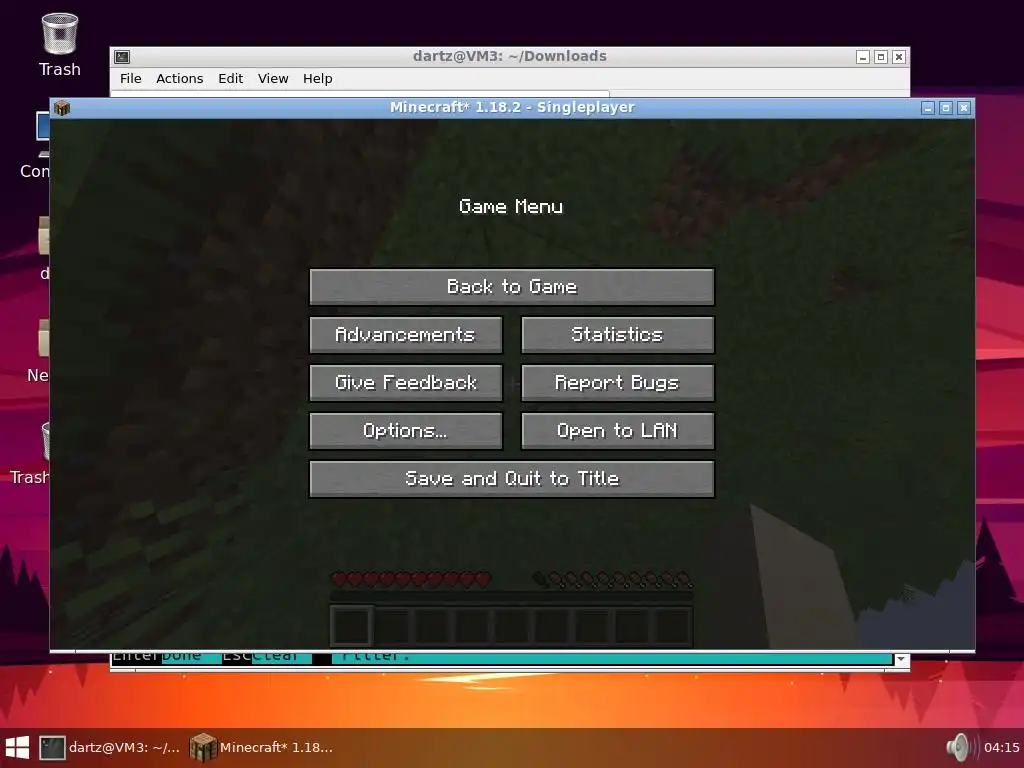This screenshot has width=1024, height=768.
Task: Open Actions menu in terminal window
Action: click(180, 78)
